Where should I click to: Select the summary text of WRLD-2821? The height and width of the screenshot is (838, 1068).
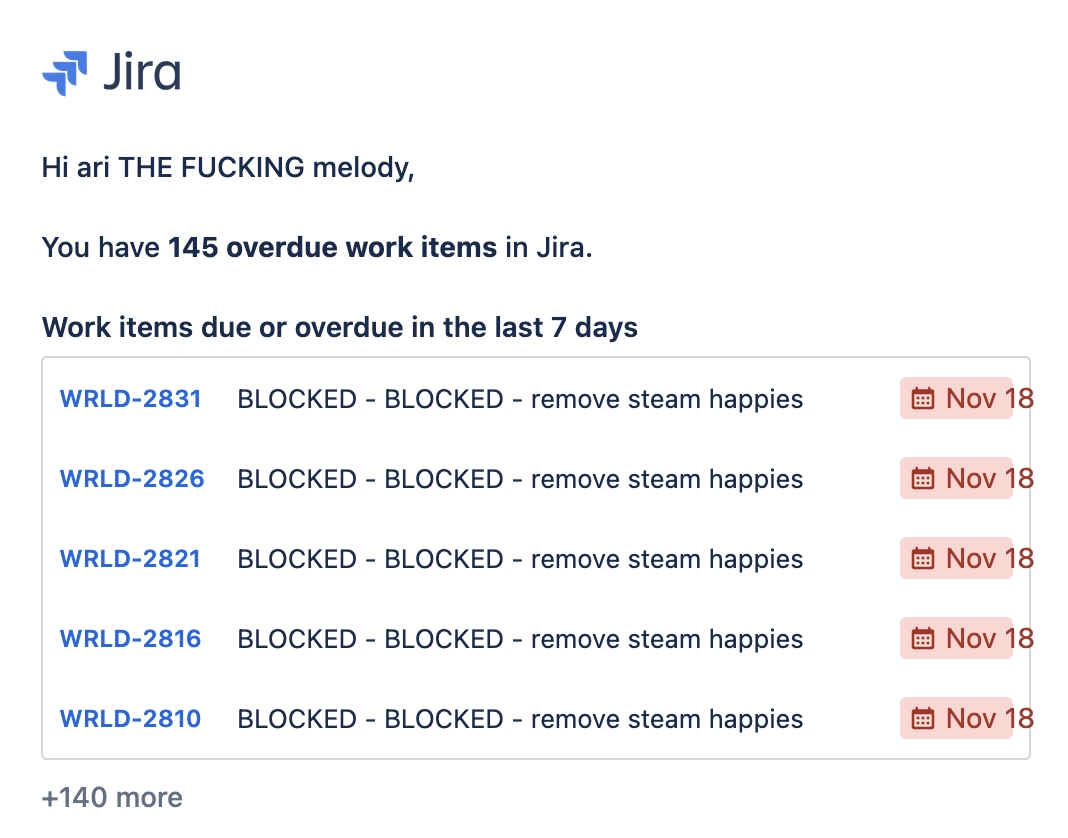click(x=520, y=559)
